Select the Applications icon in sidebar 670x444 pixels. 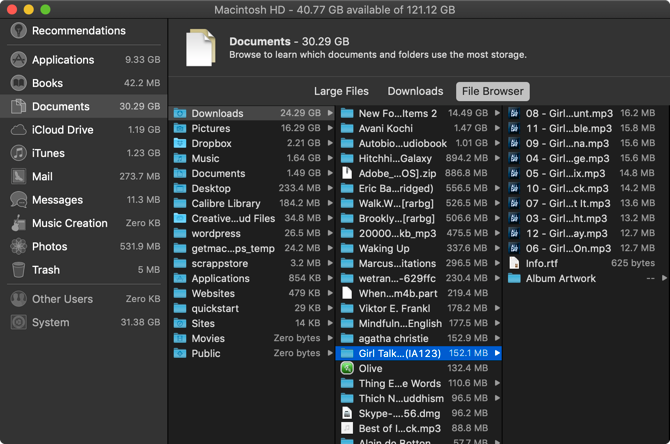pyautogui.click(x=18, y=60)
